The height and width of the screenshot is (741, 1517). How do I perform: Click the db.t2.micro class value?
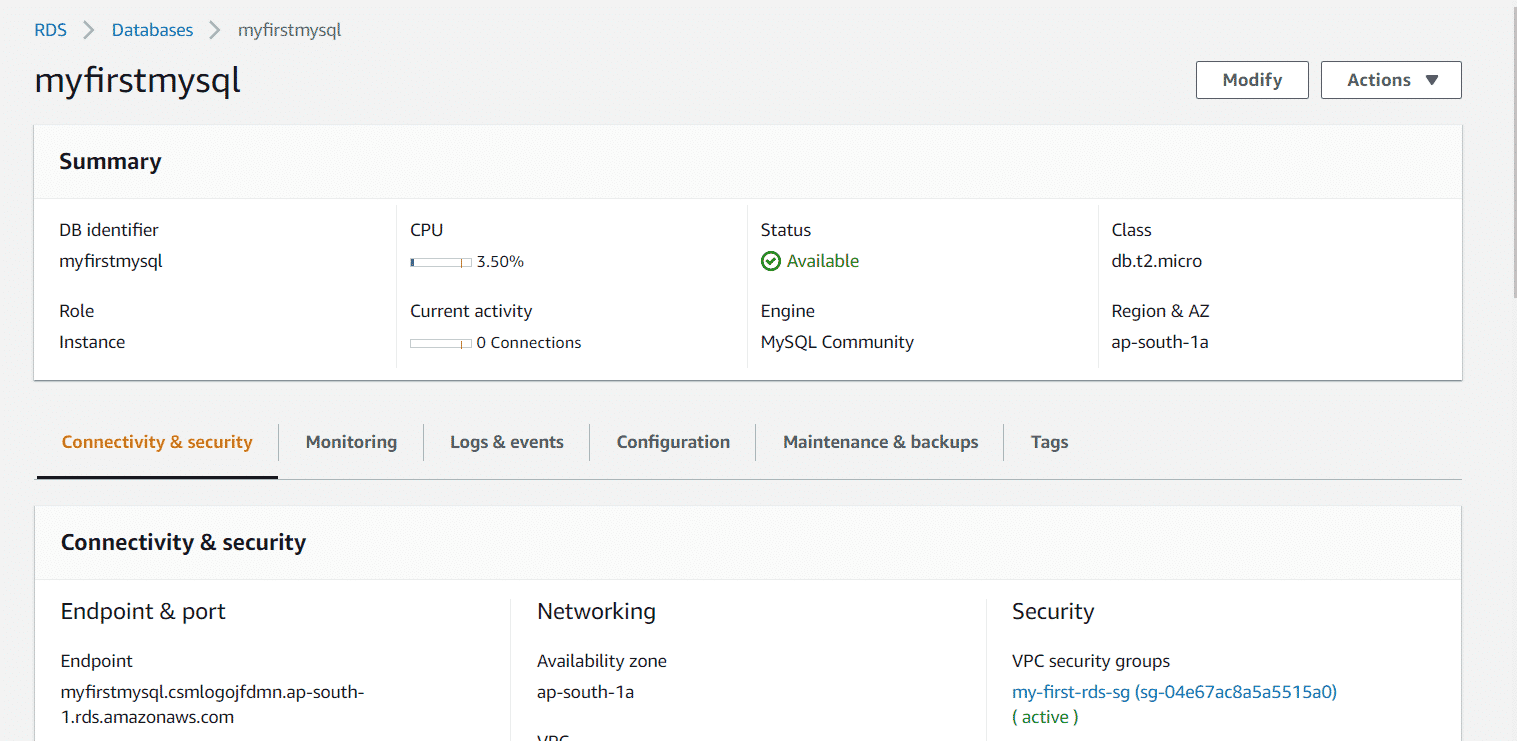[1157, 261]
